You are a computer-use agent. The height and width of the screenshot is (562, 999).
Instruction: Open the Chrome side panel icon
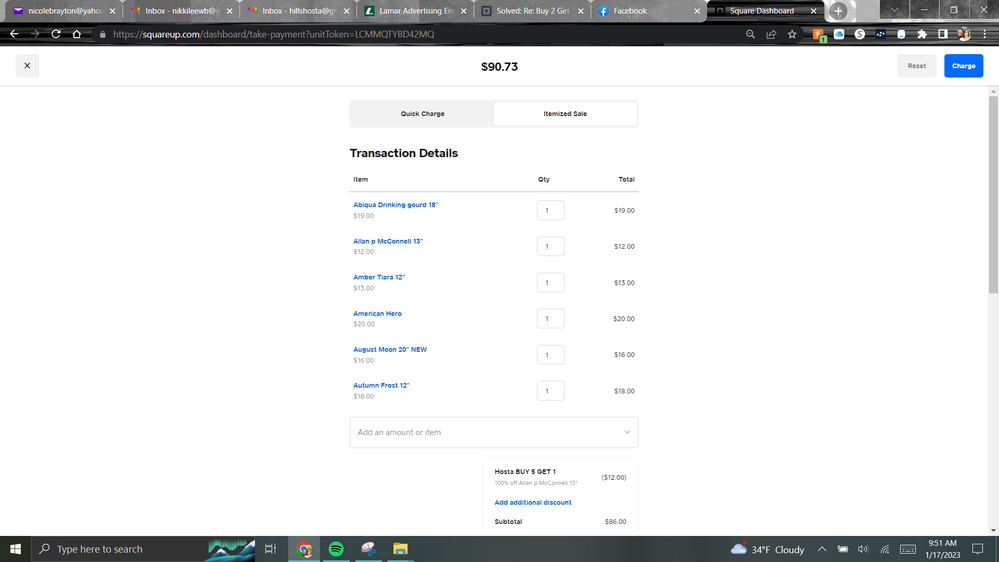point(942,34)
